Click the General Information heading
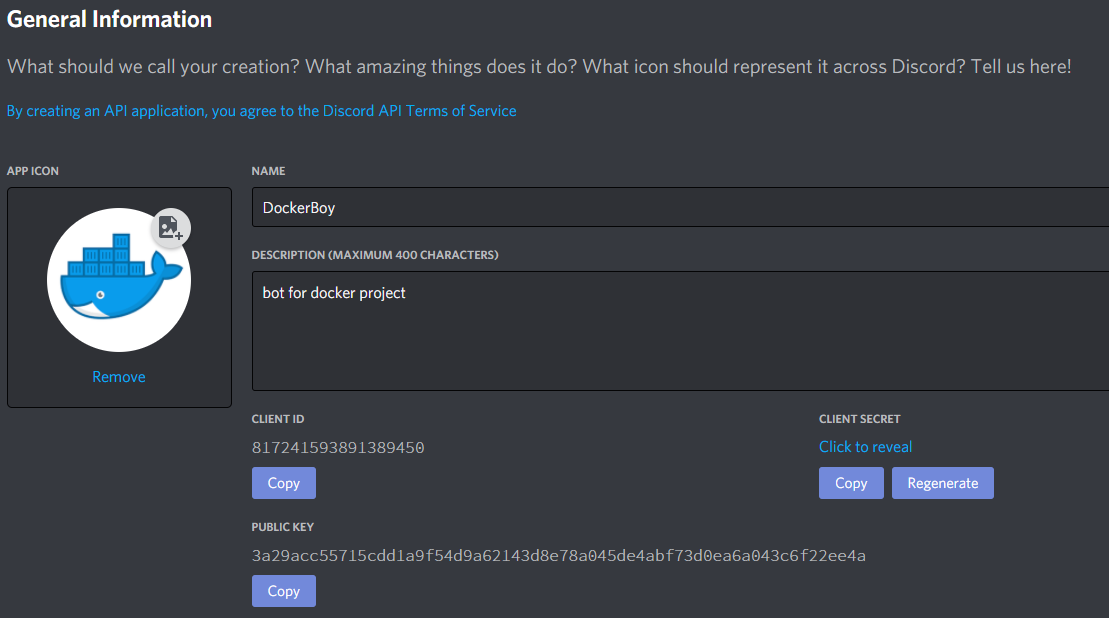 (110, 19)
